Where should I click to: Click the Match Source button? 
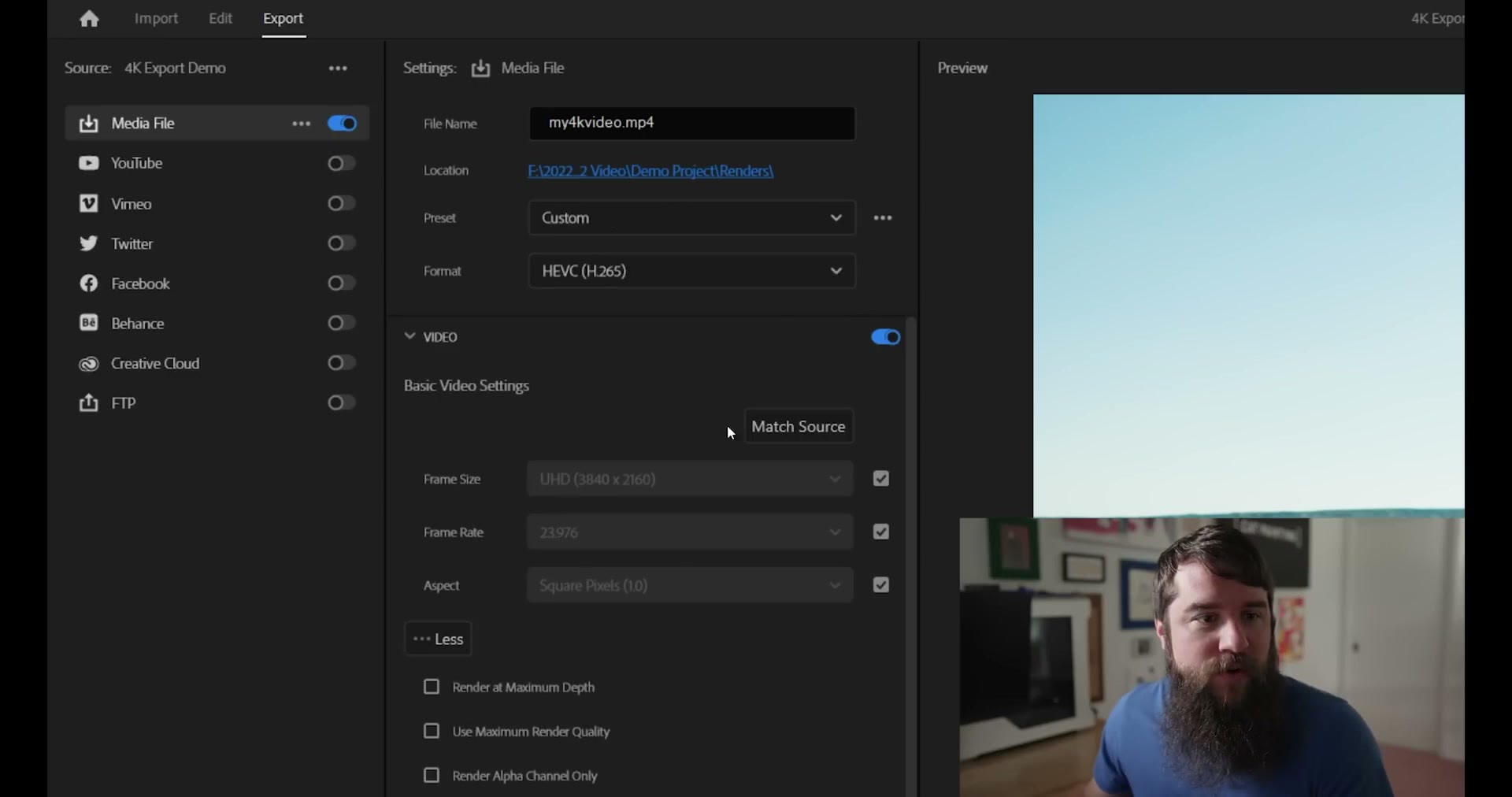tap(799, 426)
